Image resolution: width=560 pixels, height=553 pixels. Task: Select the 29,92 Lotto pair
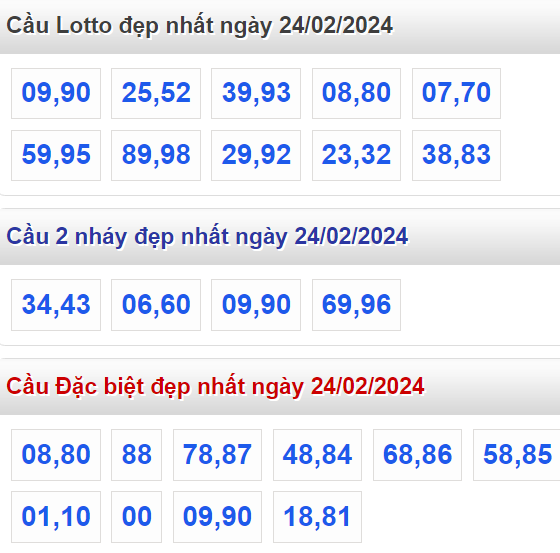pyautogui.click(x=256, y=155)
